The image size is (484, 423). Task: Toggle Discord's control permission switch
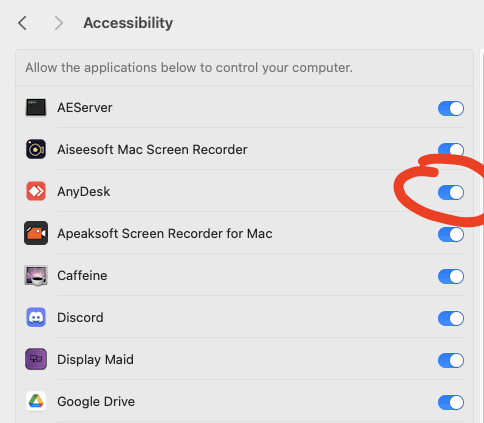[451, 318]
